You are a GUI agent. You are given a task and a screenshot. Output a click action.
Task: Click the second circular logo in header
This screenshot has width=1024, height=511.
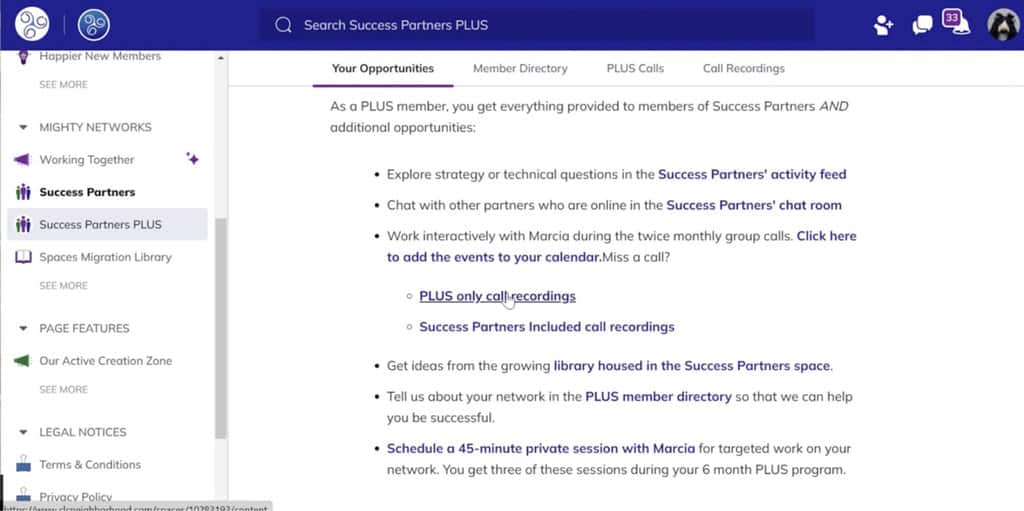pos(93,25)
